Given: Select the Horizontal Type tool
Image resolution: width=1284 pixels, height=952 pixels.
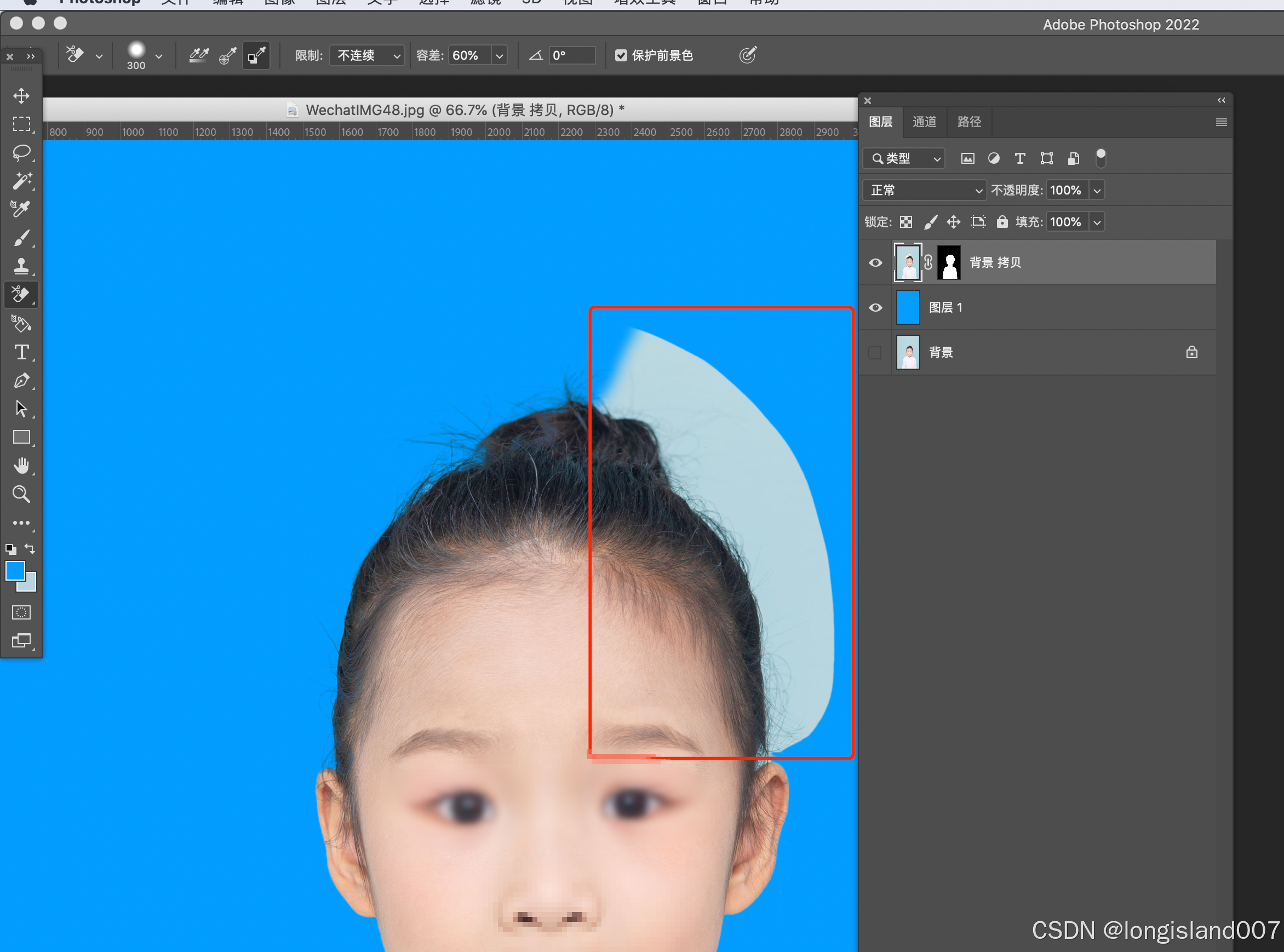Looking at the screenshot, I should coord(21,352).
